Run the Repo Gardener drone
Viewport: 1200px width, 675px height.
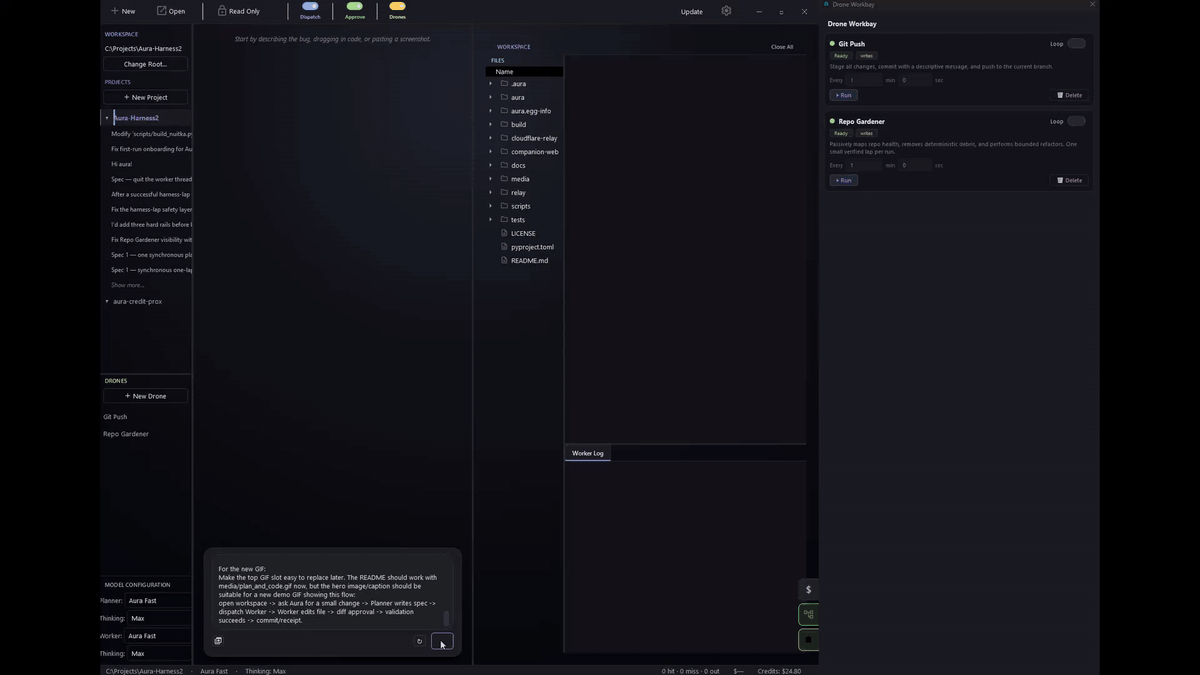pyautogui.click(x=843, y=180)
